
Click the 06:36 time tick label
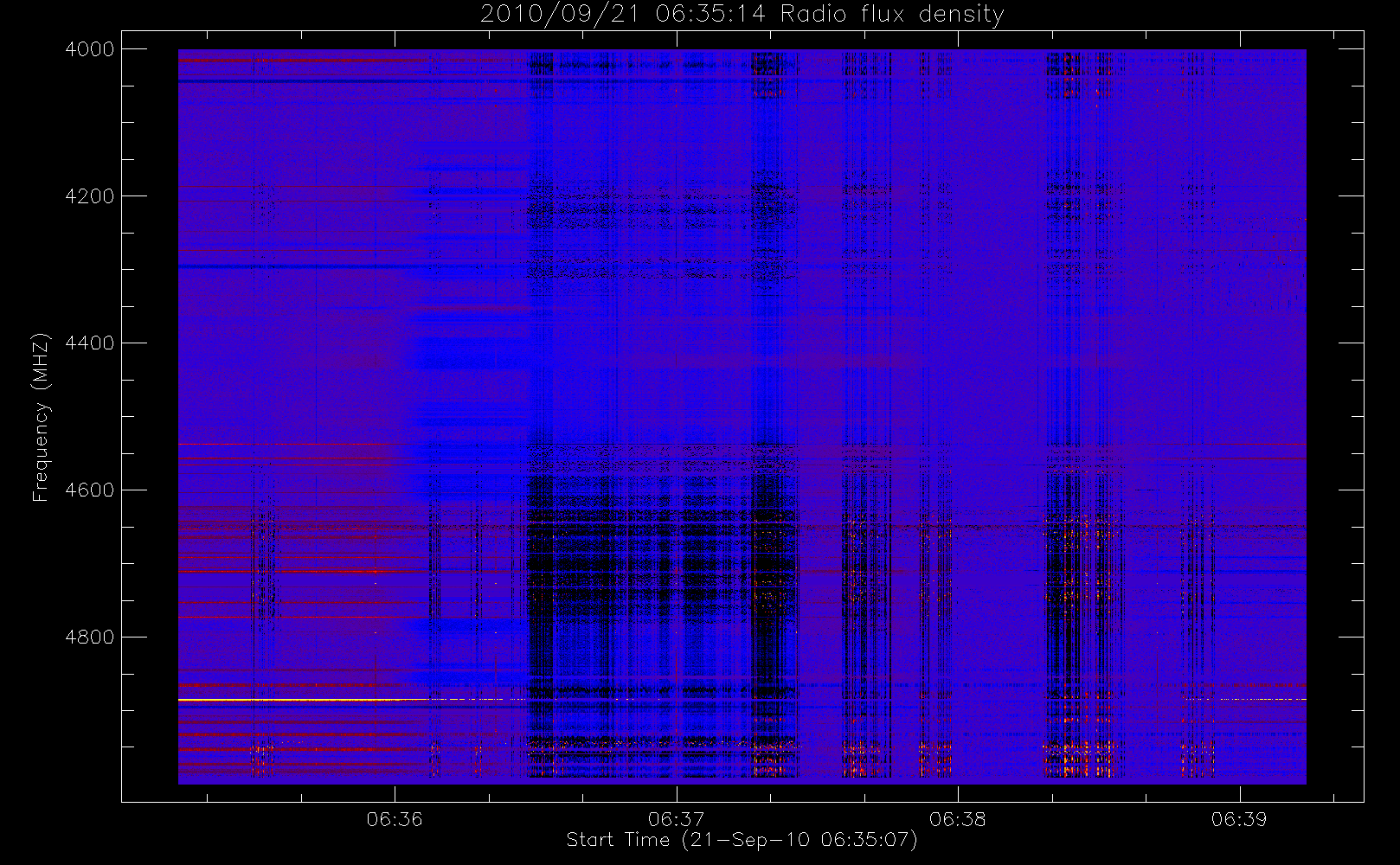coord(395,819)
